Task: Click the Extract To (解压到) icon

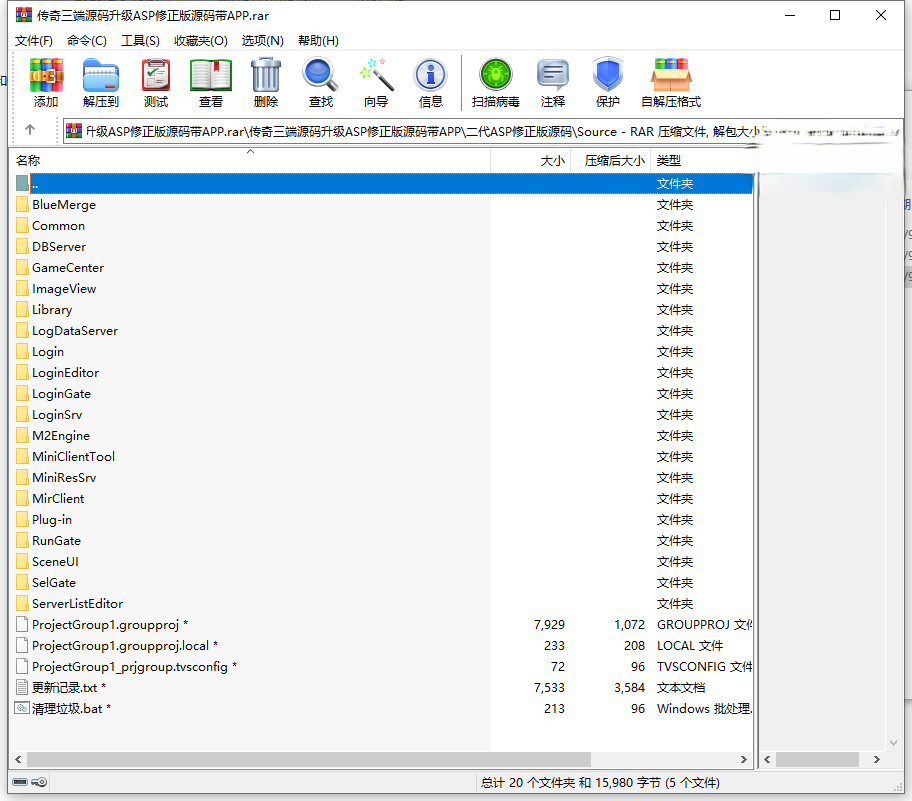Action: [x=101, y=82]
